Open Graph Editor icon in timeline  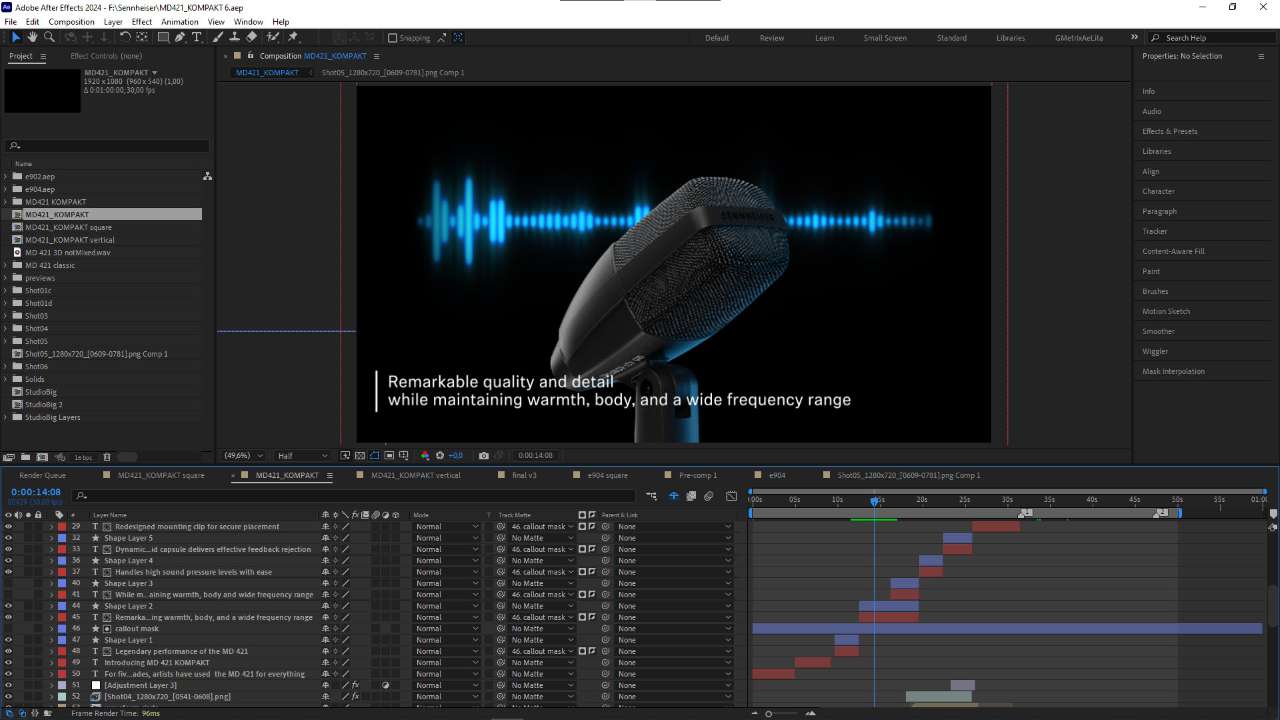pyautogui.click(x=731, y=496)
